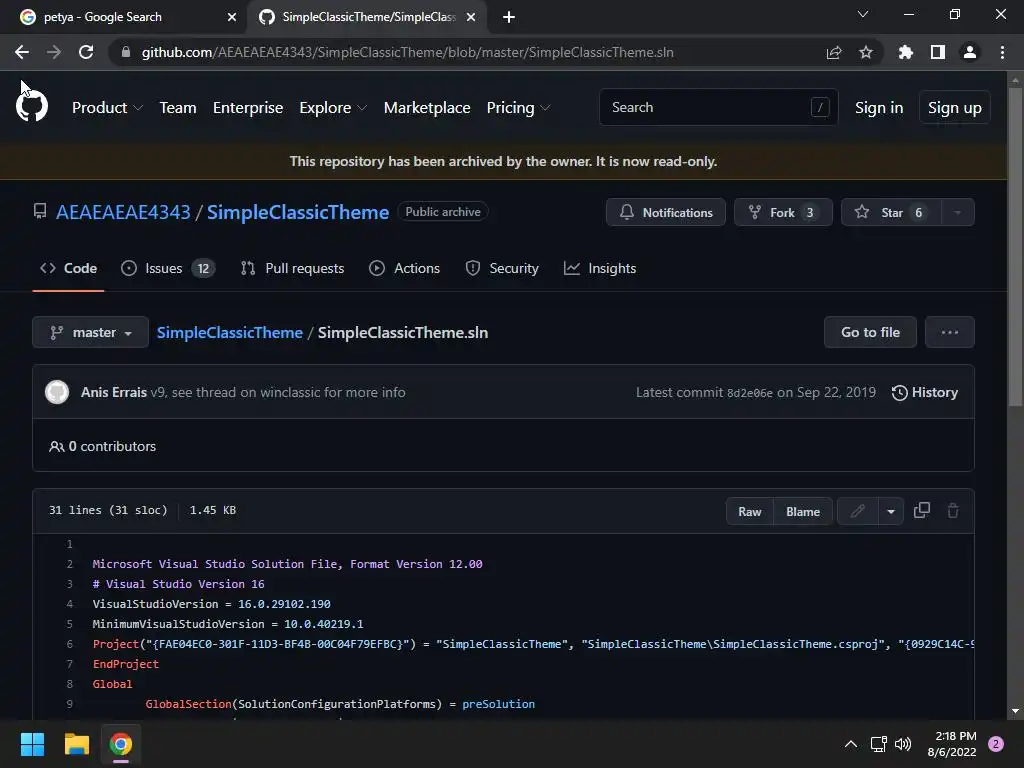Click the network icon in system tray

878,744
